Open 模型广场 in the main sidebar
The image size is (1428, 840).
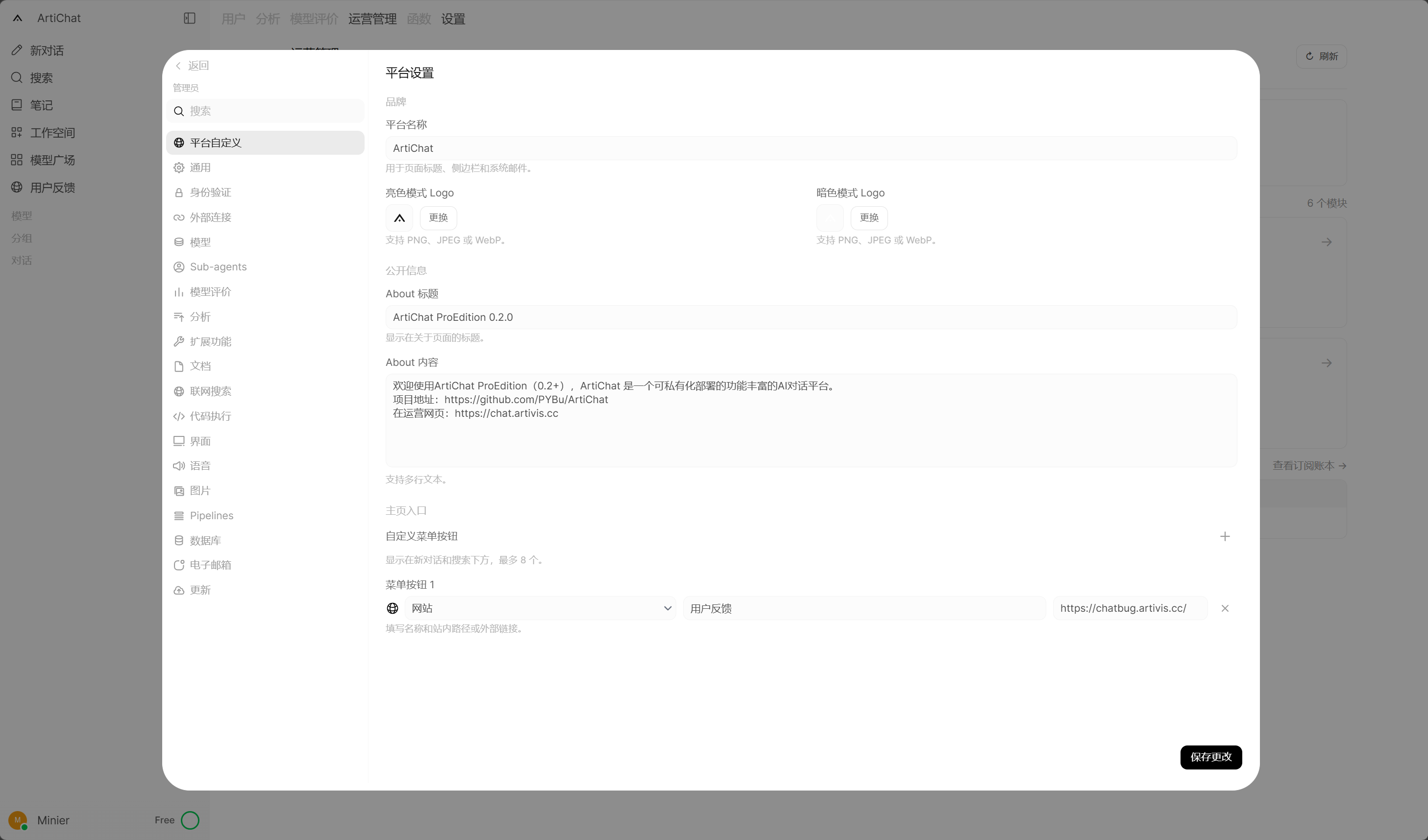43,160
